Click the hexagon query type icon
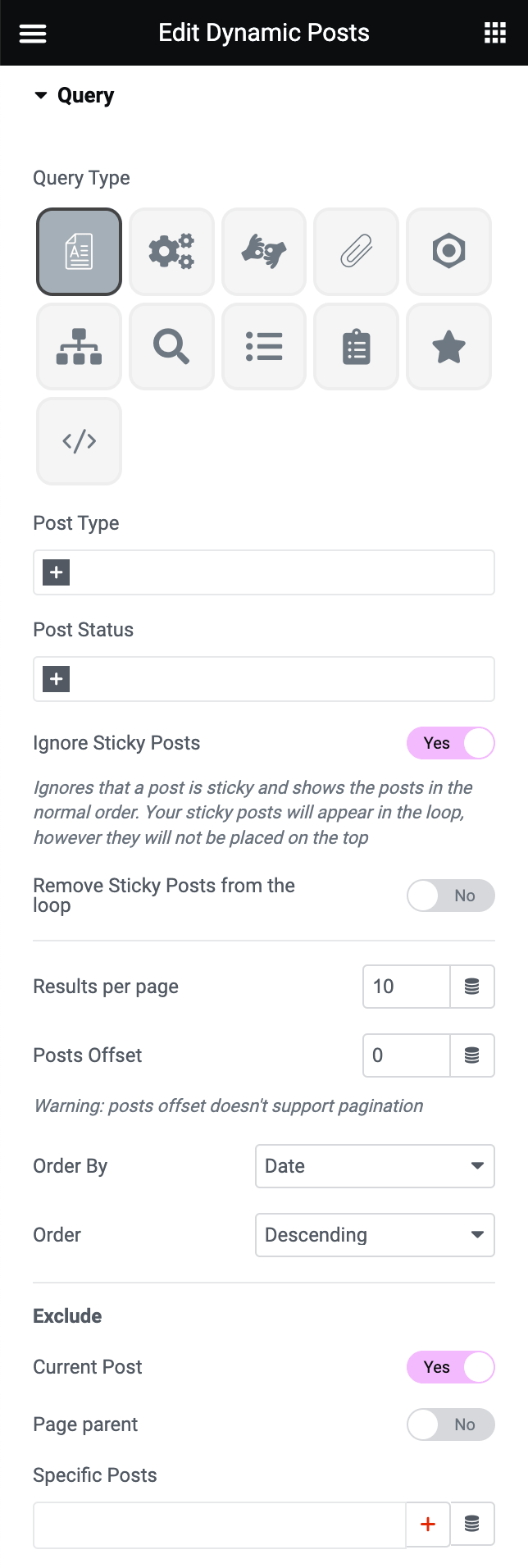The image size is (528, 1568). point(448,252)
